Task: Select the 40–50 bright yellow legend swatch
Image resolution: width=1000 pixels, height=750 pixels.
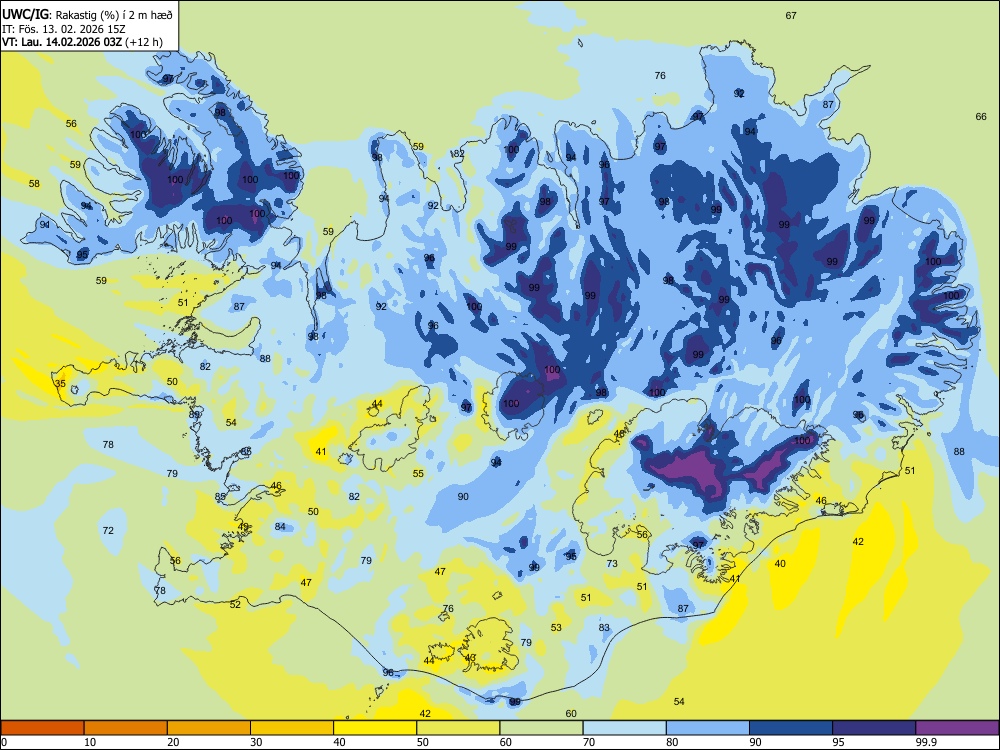Action: (x=375, y=728)
